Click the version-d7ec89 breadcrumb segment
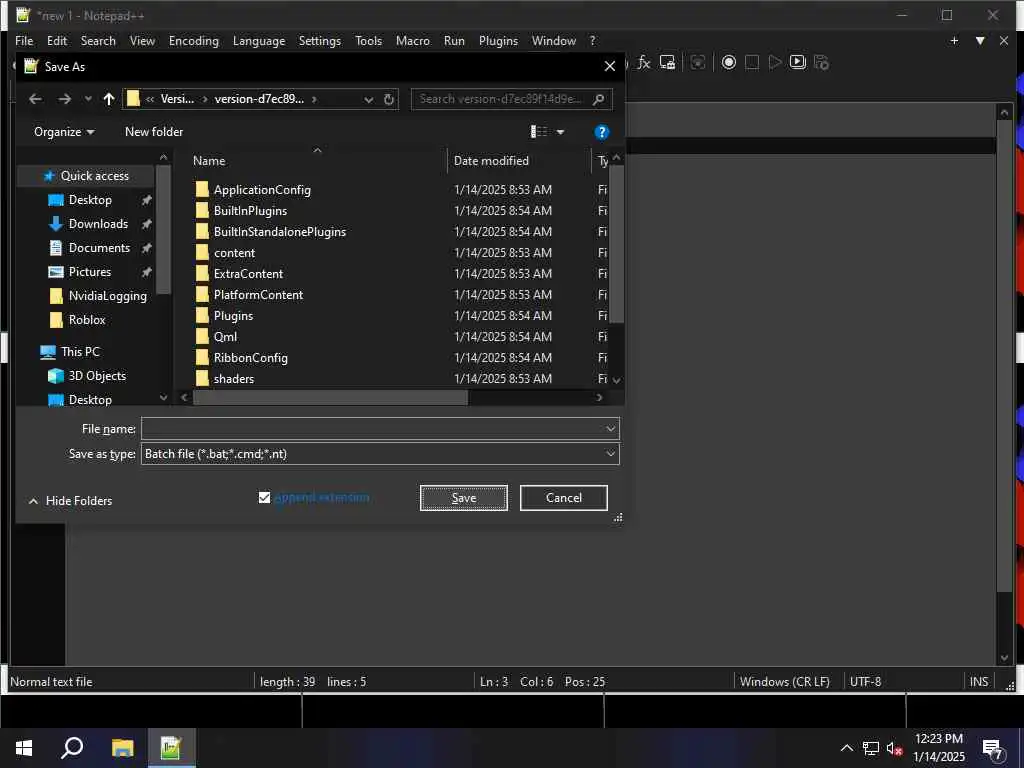This screenshot has width=1024, height=768. (259, 99)
